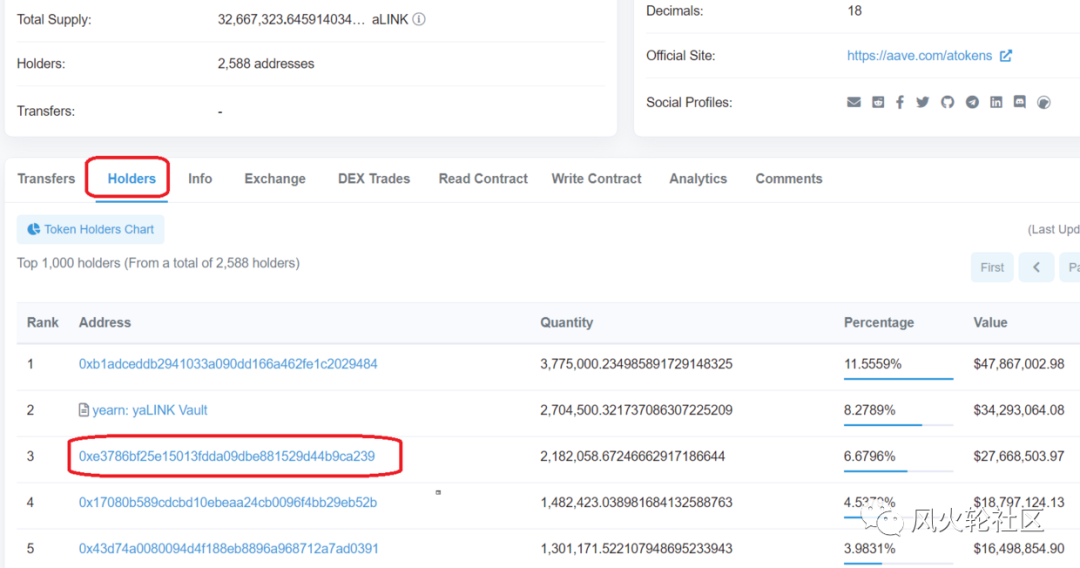Click the previous page chevron button
The image size is (1080, 568).
[x=1036, y=267]
